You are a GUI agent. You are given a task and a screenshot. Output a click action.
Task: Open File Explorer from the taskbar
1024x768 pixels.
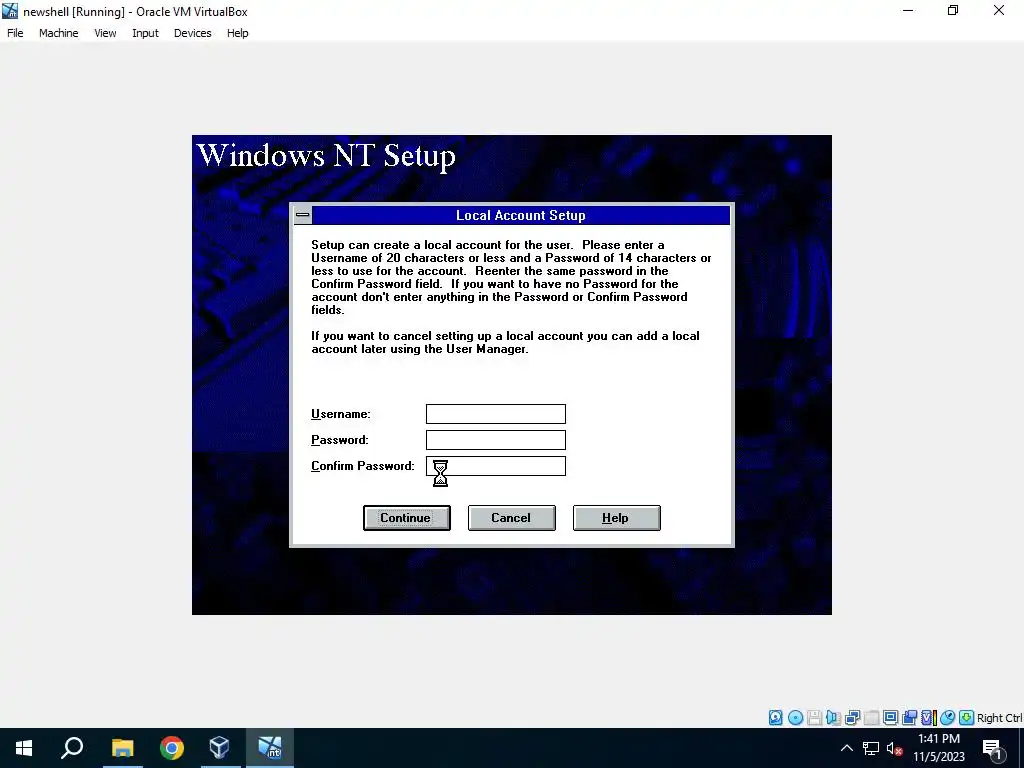[x=122, y=748]
